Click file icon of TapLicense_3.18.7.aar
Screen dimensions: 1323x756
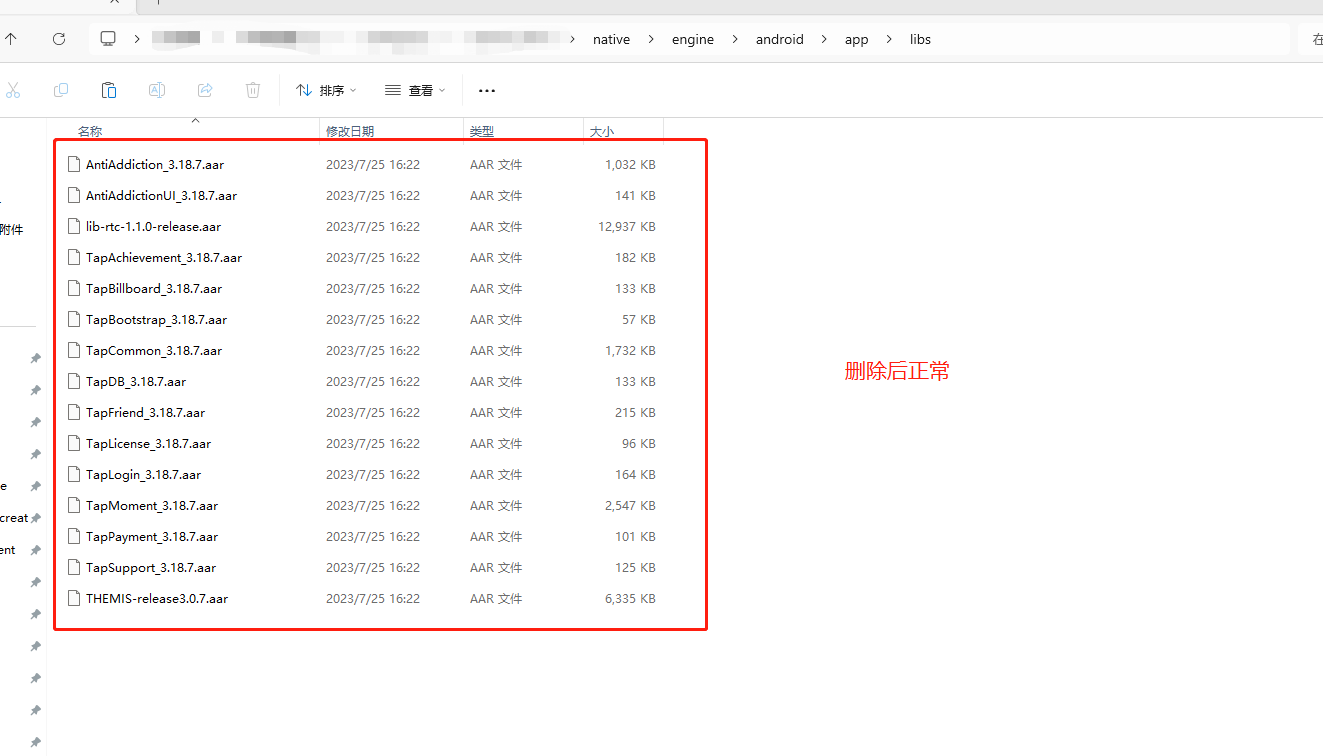point(73,443)
